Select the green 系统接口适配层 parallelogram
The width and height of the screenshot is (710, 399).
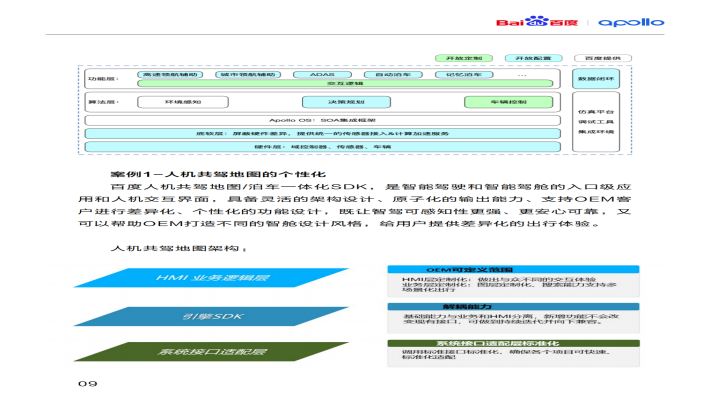click(211, 351)
